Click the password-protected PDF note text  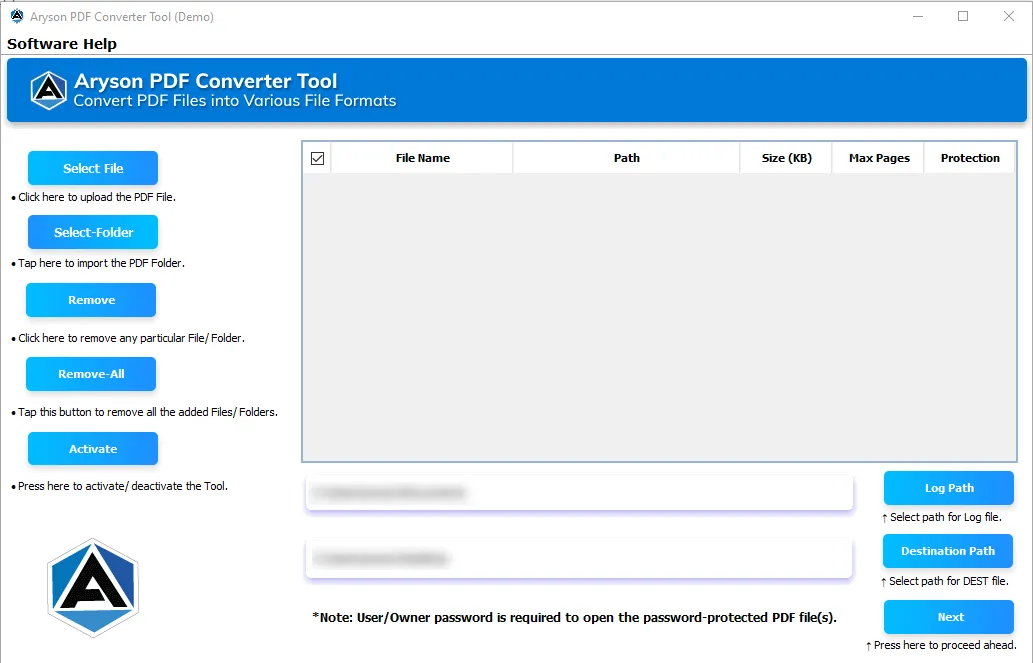574,618
